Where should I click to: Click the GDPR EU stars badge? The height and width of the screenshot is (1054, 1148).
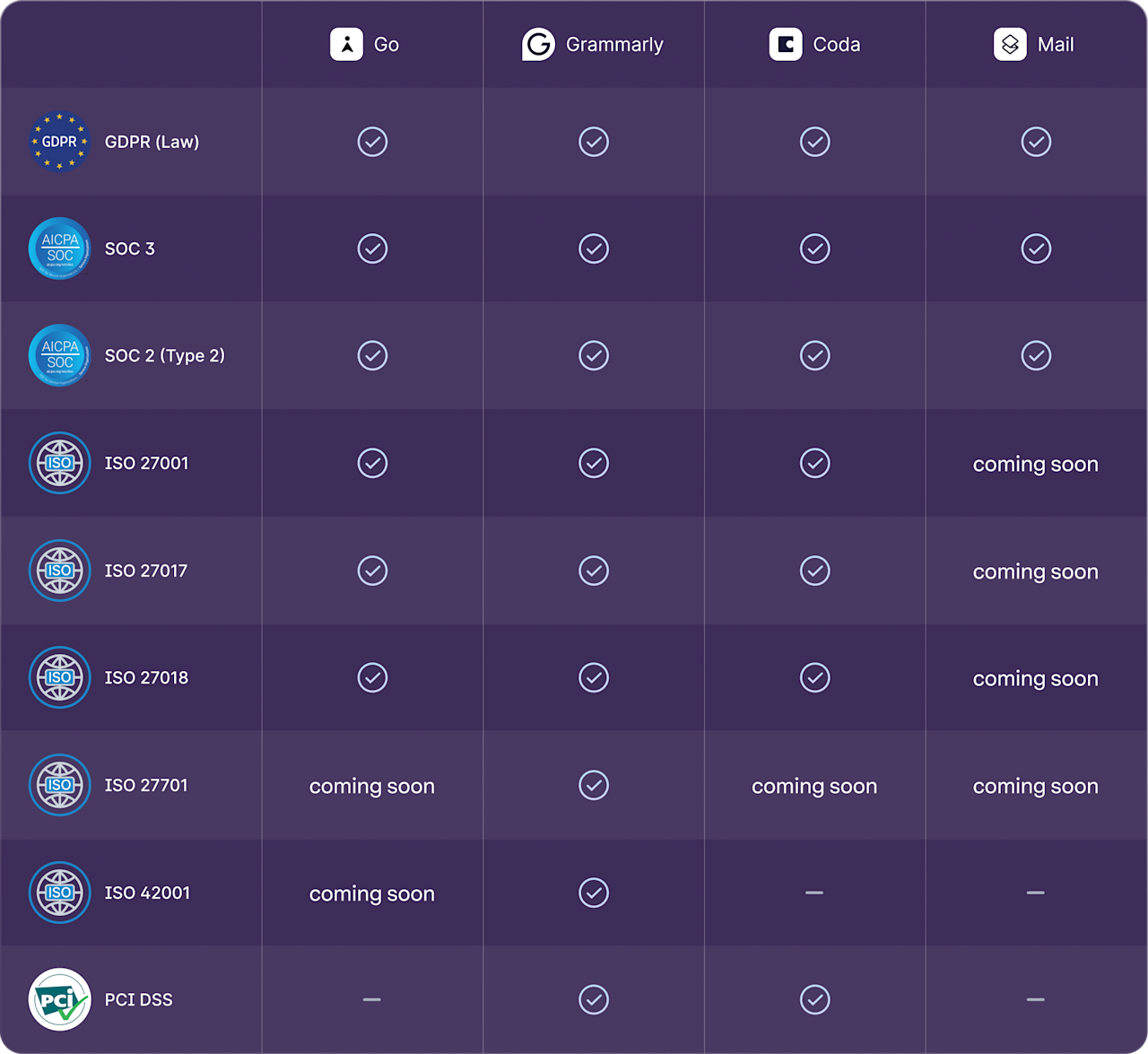(x=59, y=141)
